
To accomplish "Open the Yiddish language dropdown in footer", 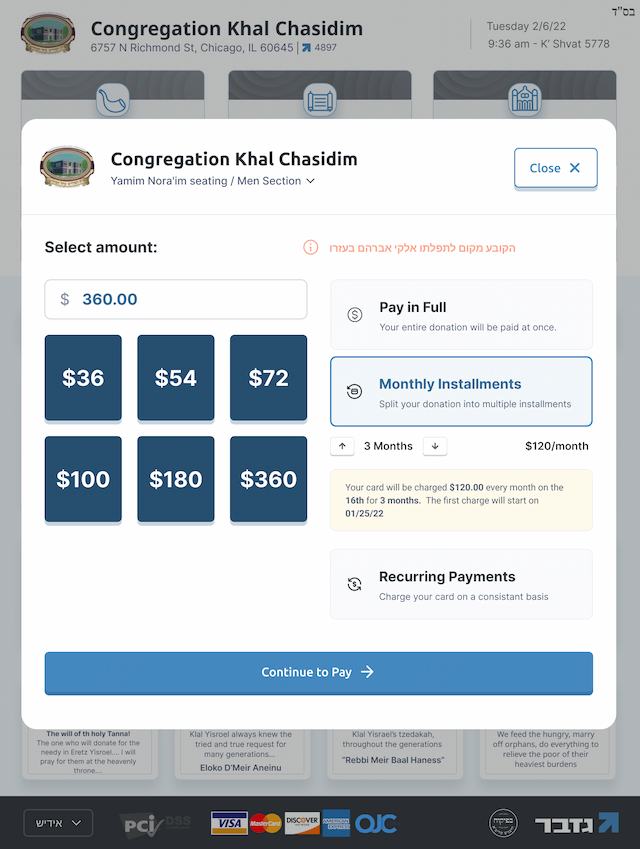I will (58, 823).
